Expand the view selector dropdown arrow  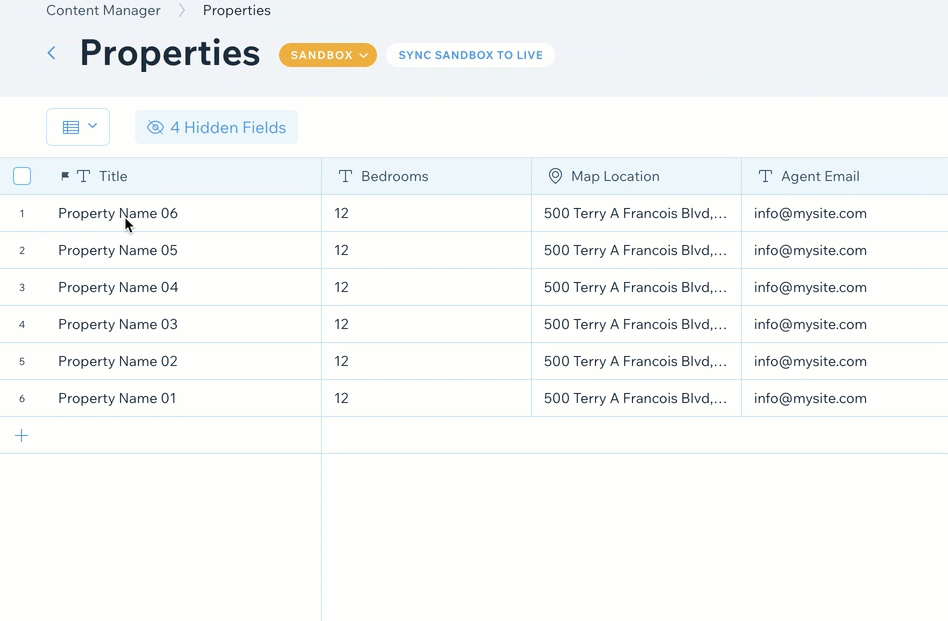pyautogui.click(x=93, y=126)
